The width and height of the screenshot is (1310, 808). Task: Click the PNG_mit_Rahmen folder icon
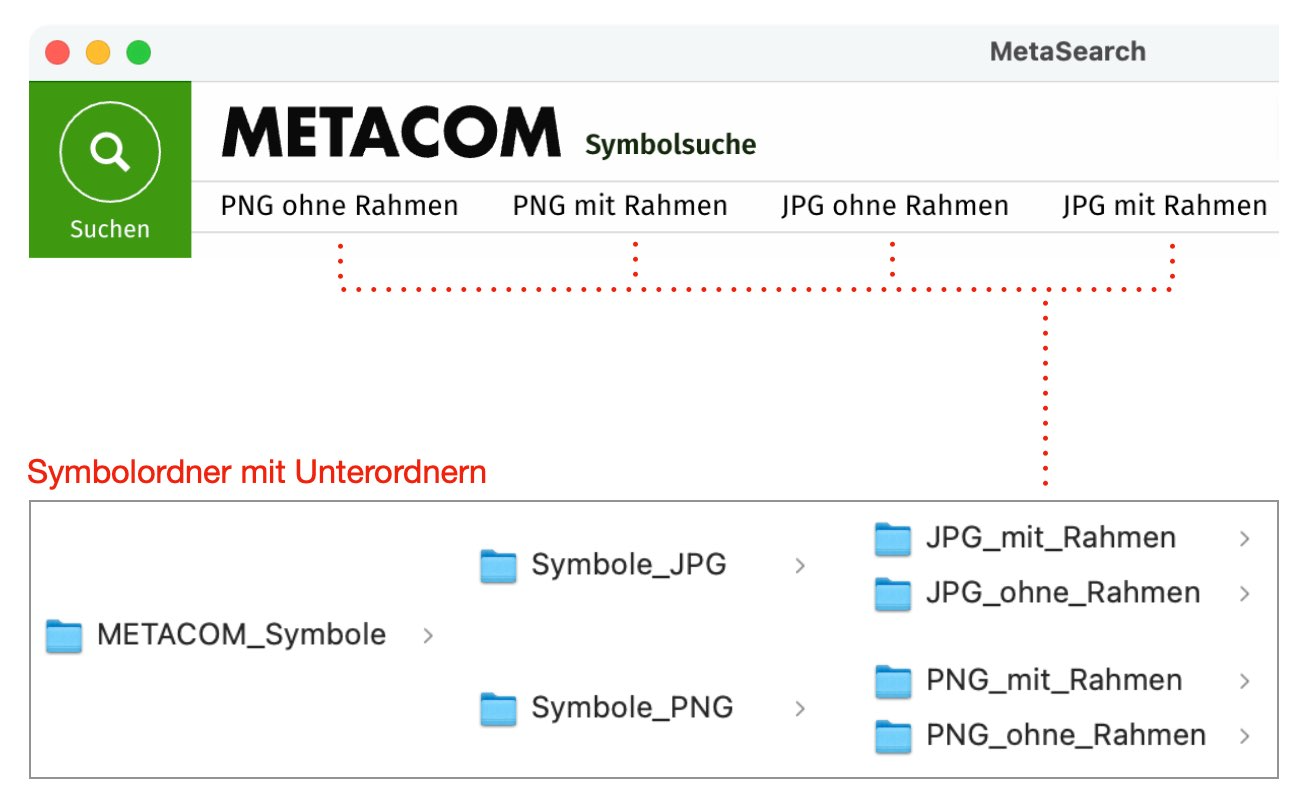(893, 681)
